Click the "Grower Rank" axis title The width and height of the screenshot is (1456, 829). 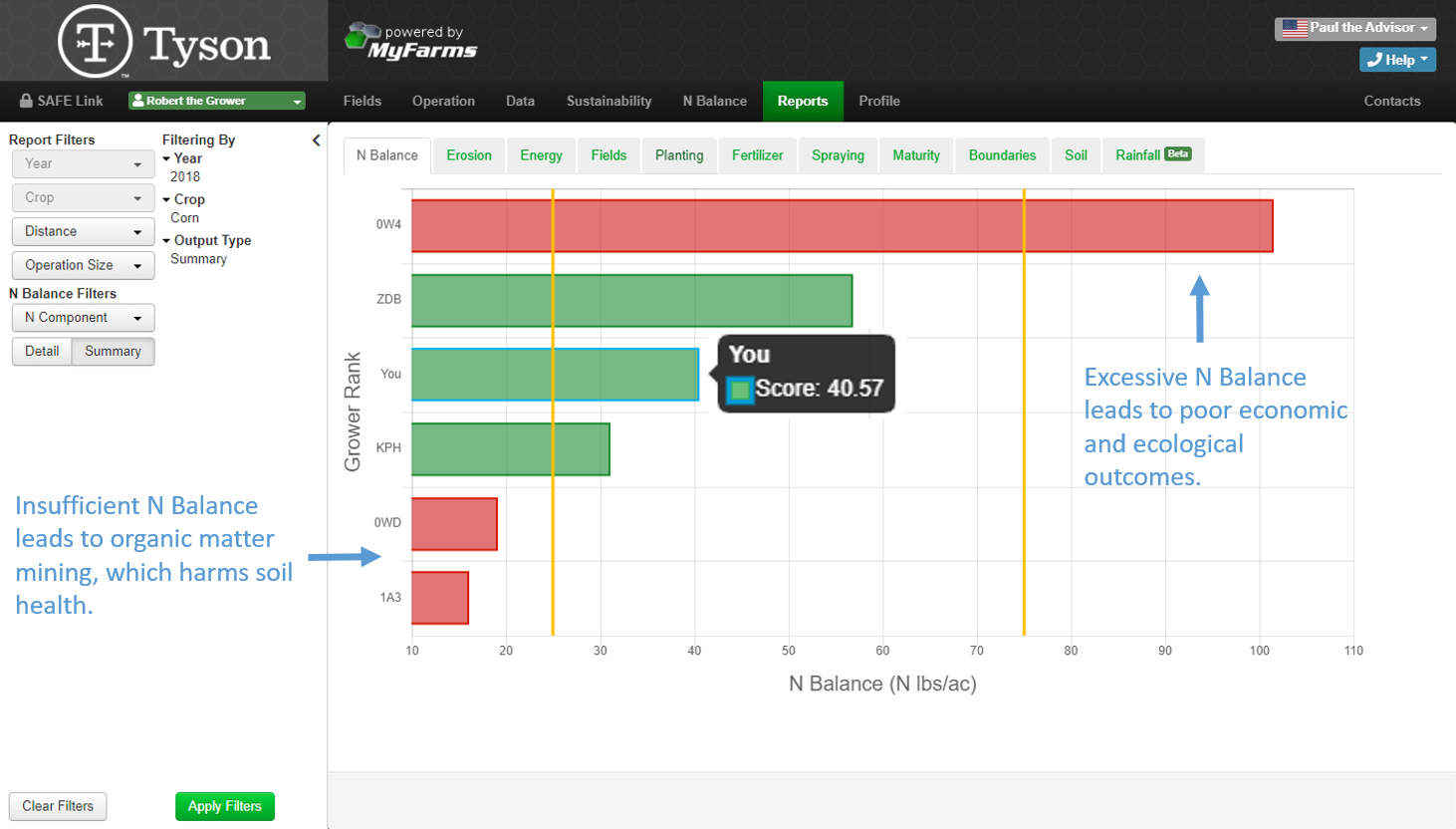(x=353, y=412)
